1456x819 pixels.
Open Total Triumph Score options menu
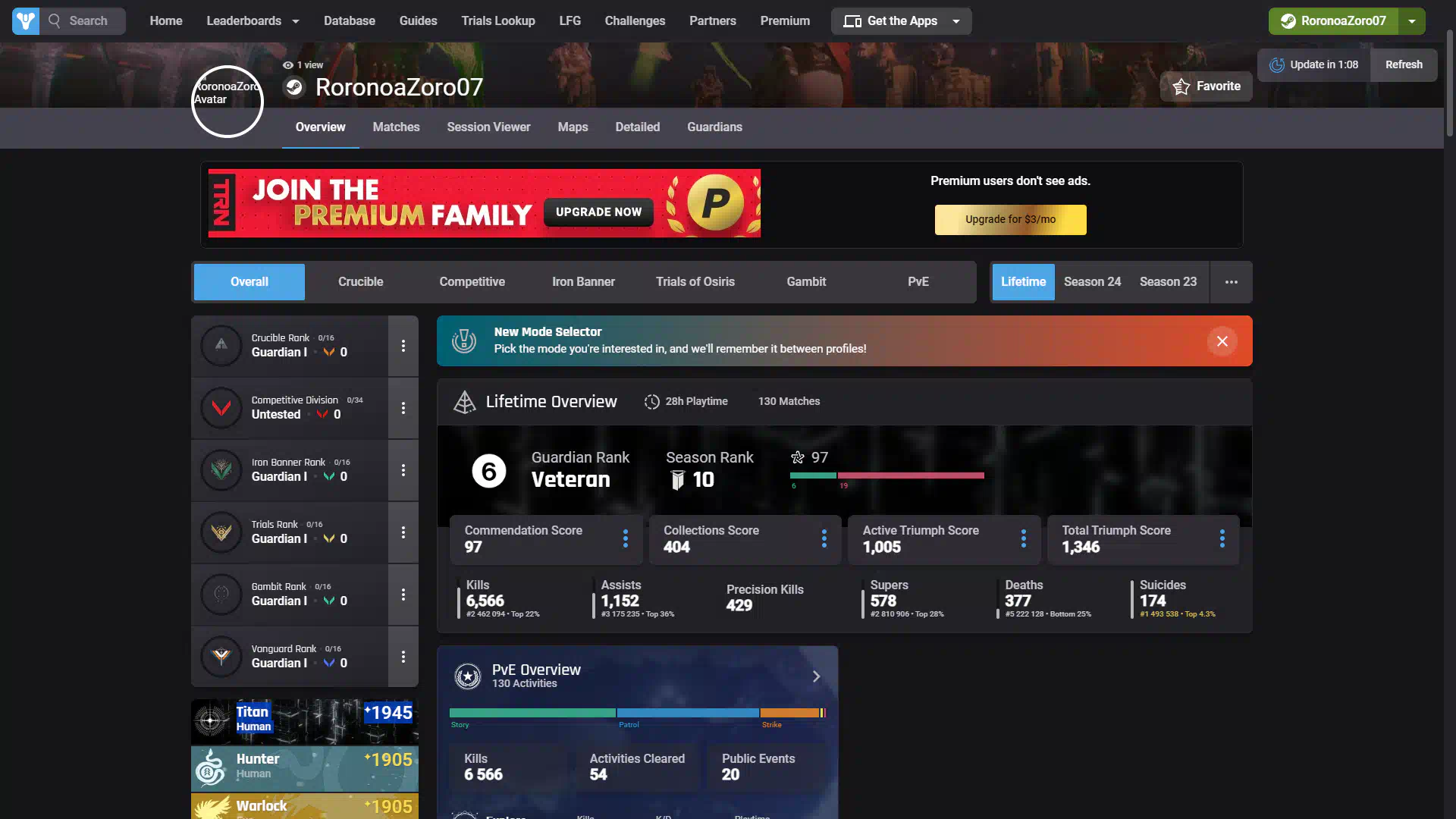[1222, 538]
